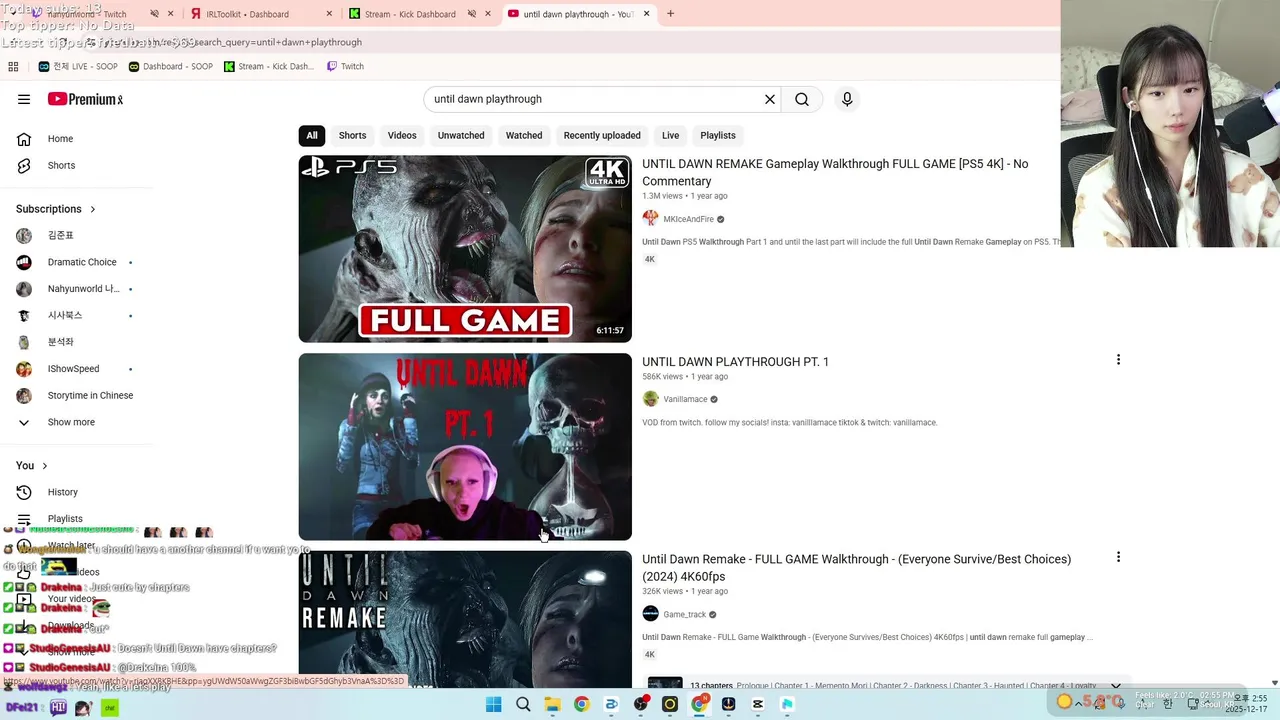Screen dimensions: 1280x720
Task: Click the page vertical scrollbar down arrow
Action: click(x=1273, y=683)
